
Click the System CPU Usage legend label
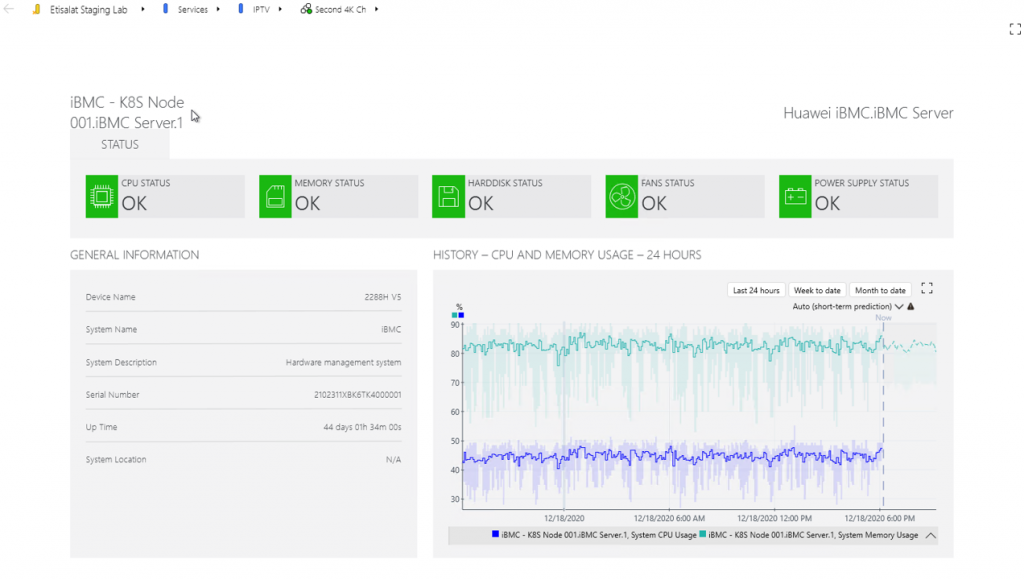(599, 535)
